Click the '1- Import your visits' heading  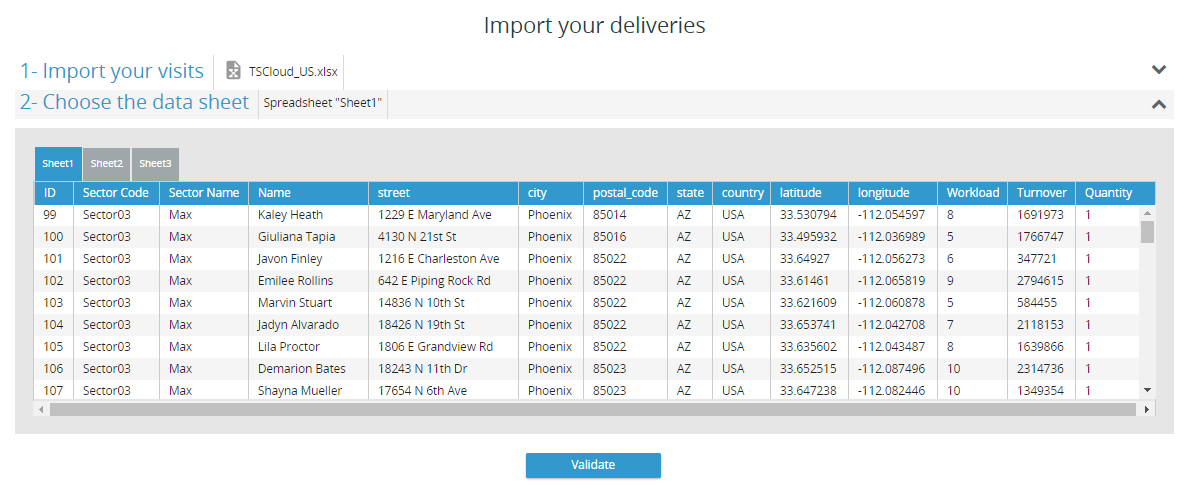click(112, 71)
